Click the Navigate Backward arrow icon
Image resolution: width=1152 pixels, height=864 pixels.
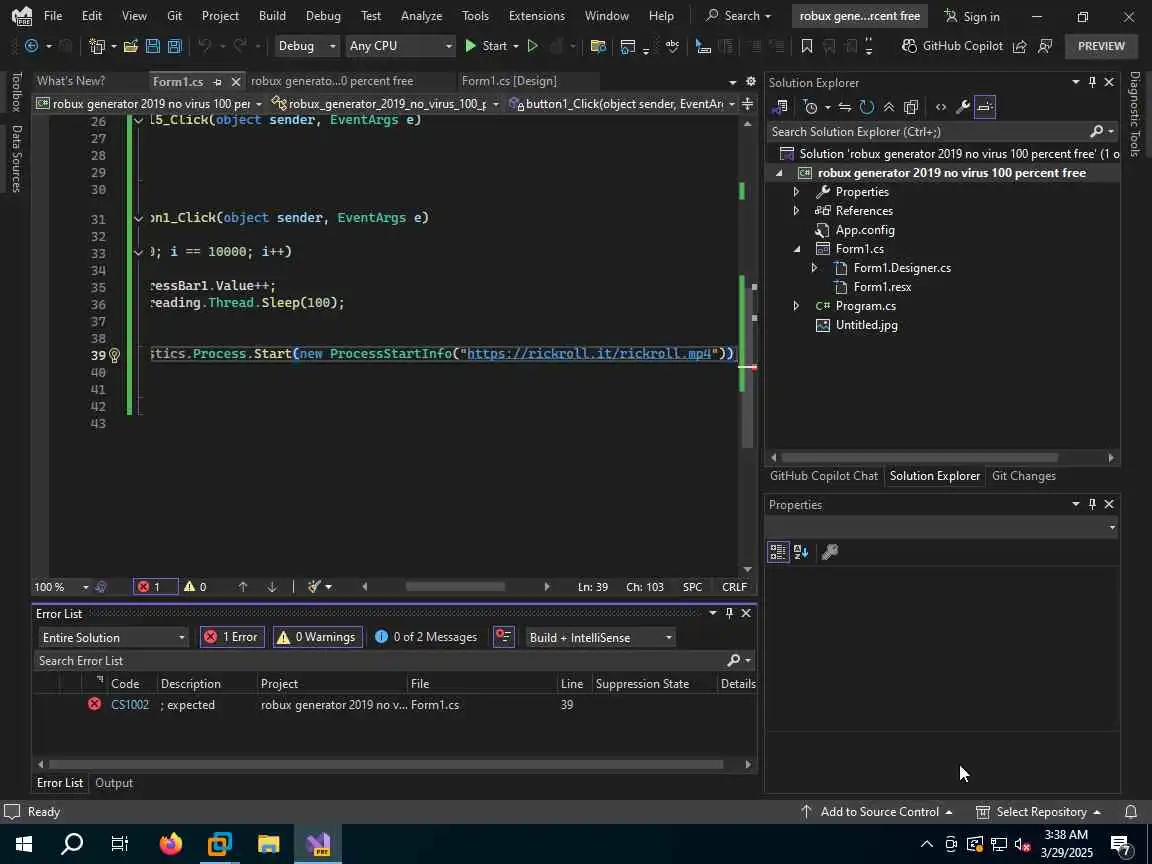32,46
